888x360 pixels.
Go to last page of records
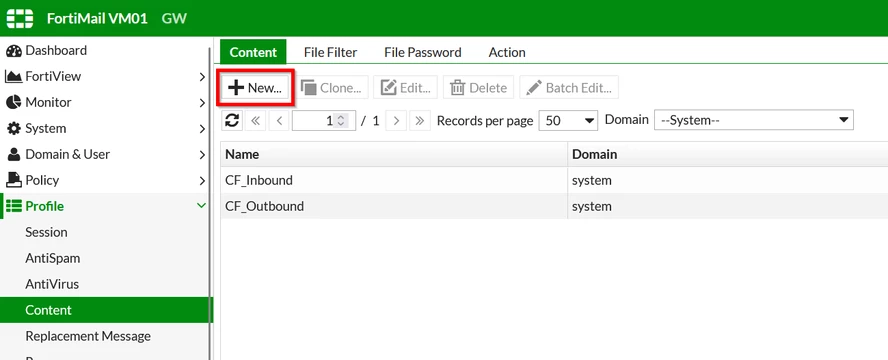(420, 121)
